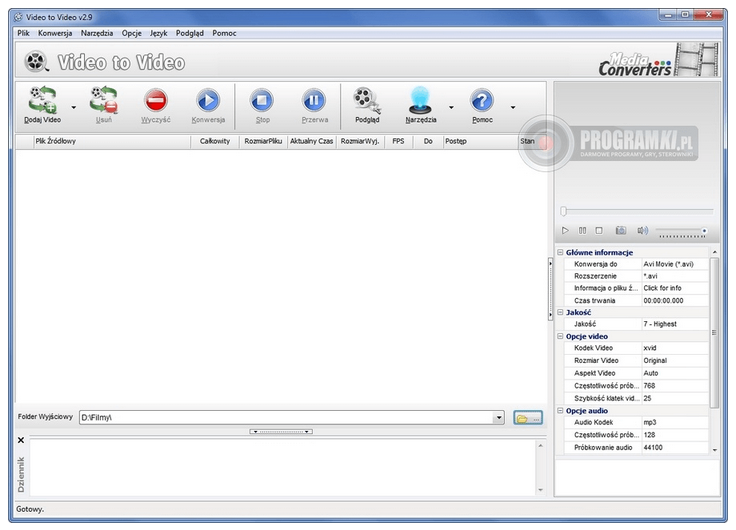Viewport: 736px width, 530px height.
Task: Browse for output folder with folder icon
Action: coord(528,418)
